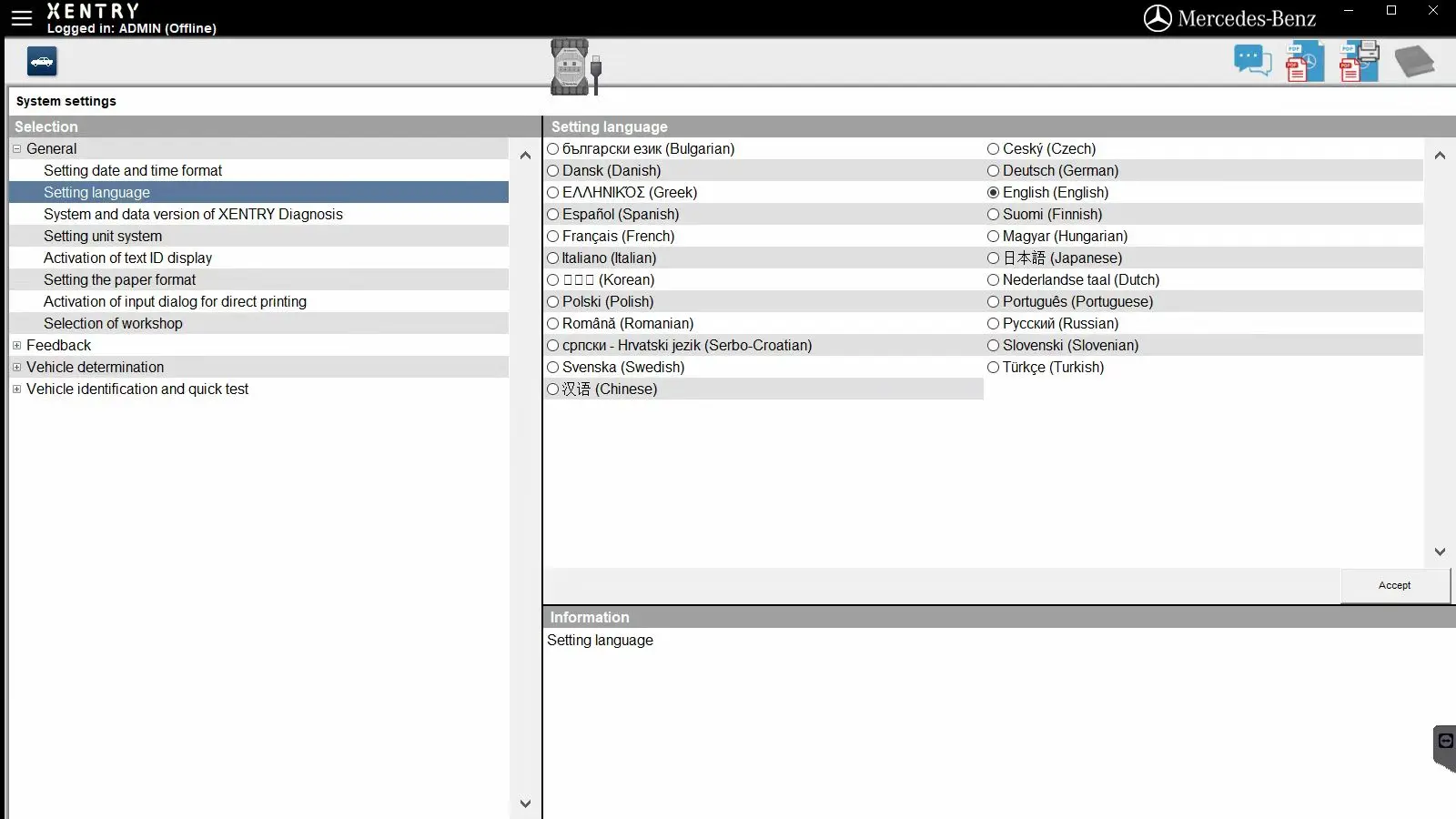Select Chinese language radio button
1456x819 pixels.
(552, 389)
